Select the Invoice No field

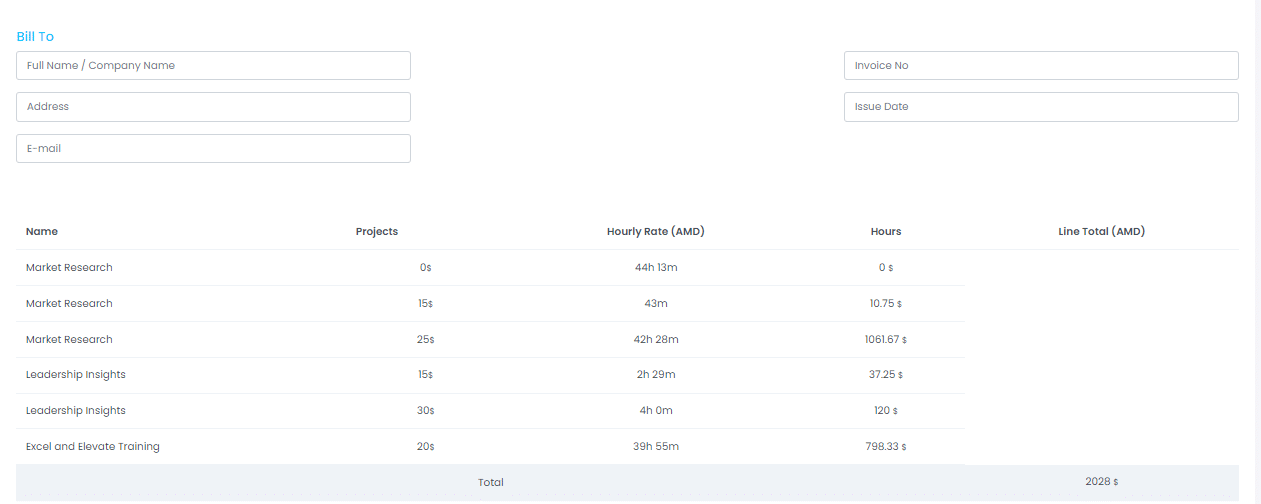[x=1041, y=65]
